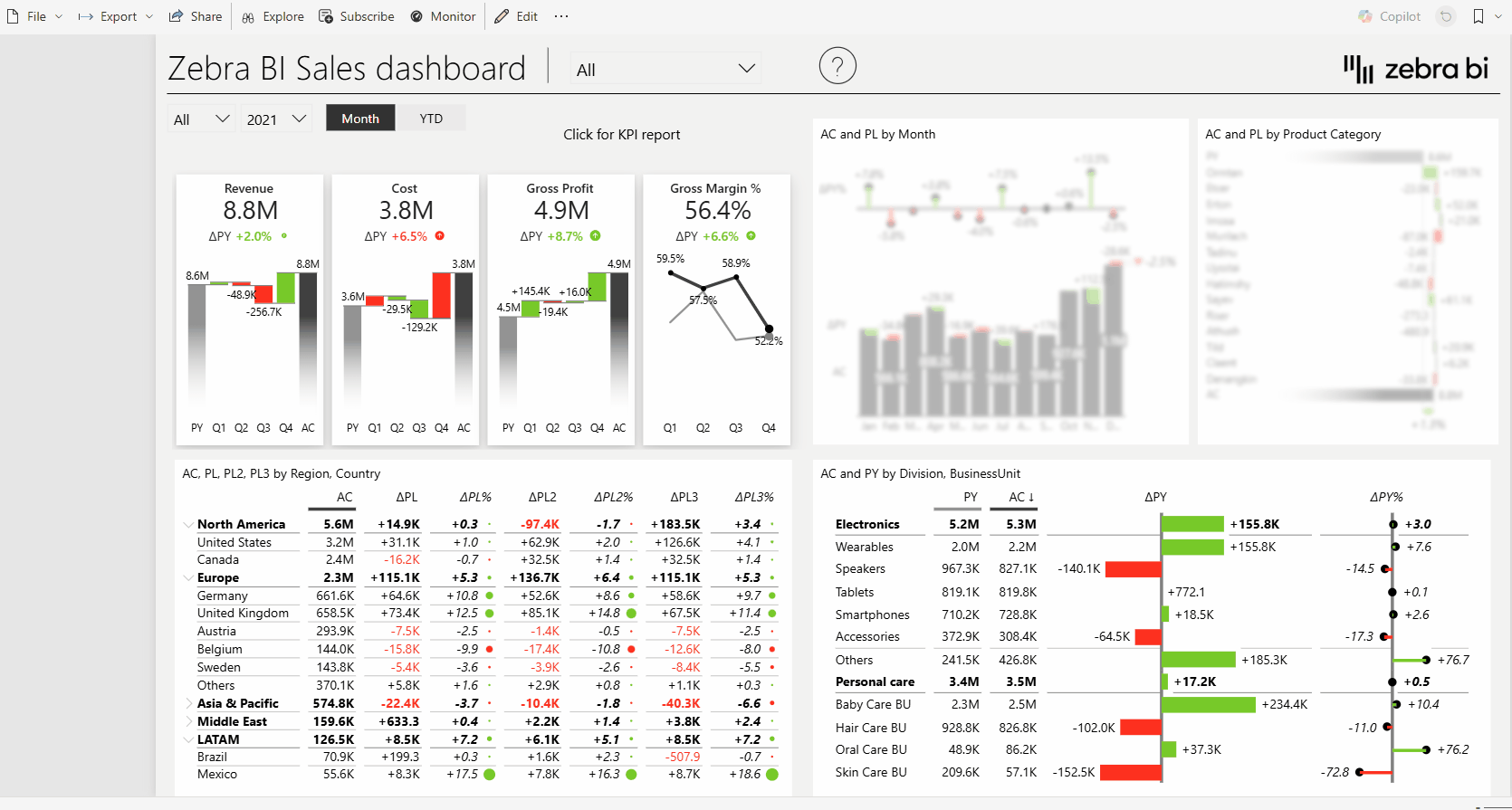The height and width of the screenshot is (810, 1512).
Task: Click the Edit pencil icon
Action: pyautogui.click(x=502, y=16)
